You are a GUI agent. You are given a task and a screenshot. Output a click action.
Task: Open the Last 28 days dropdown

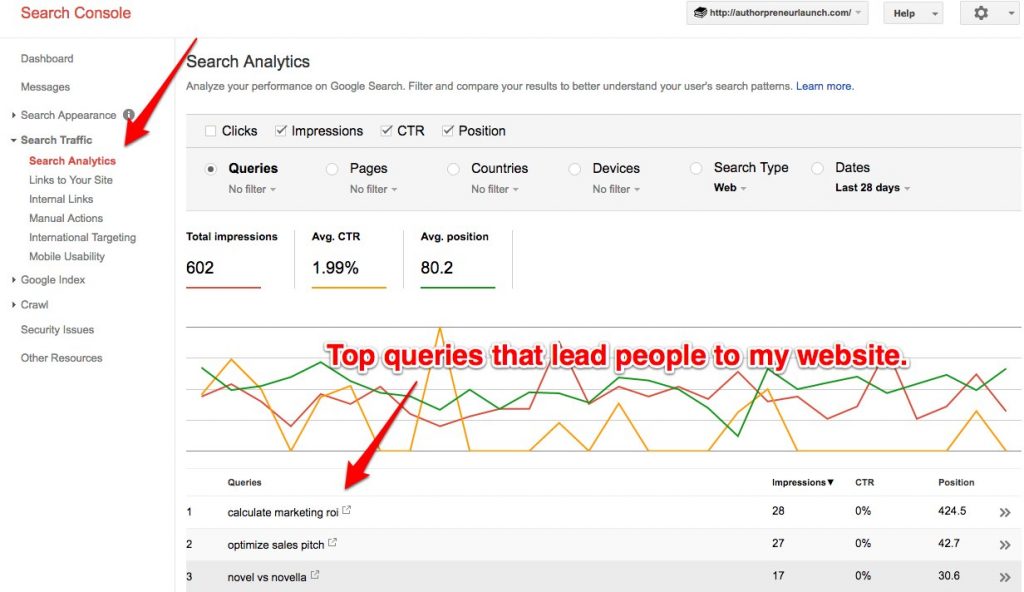(872, 188)
